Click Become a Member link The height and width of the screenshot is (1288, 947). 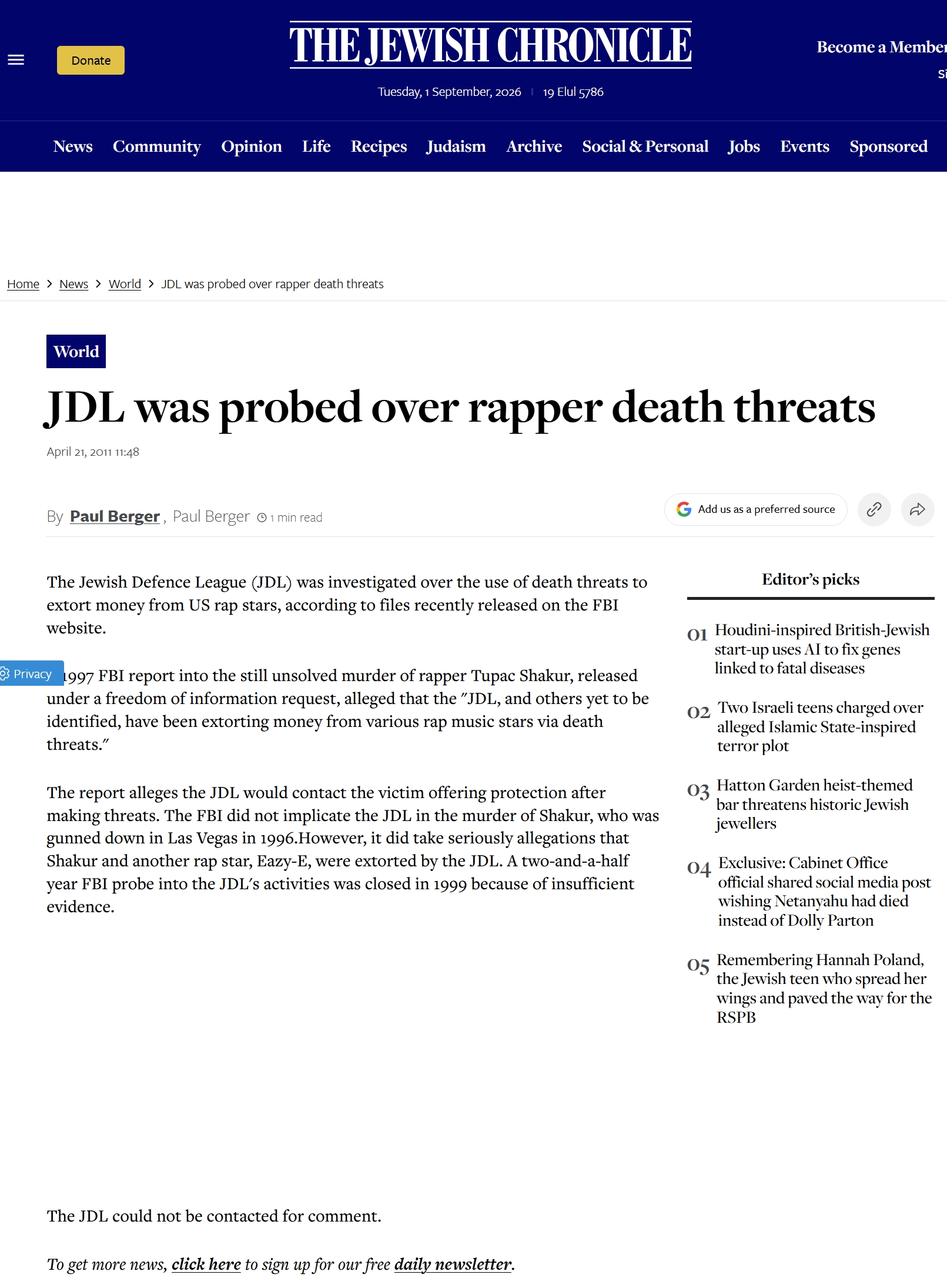point(881,47)
